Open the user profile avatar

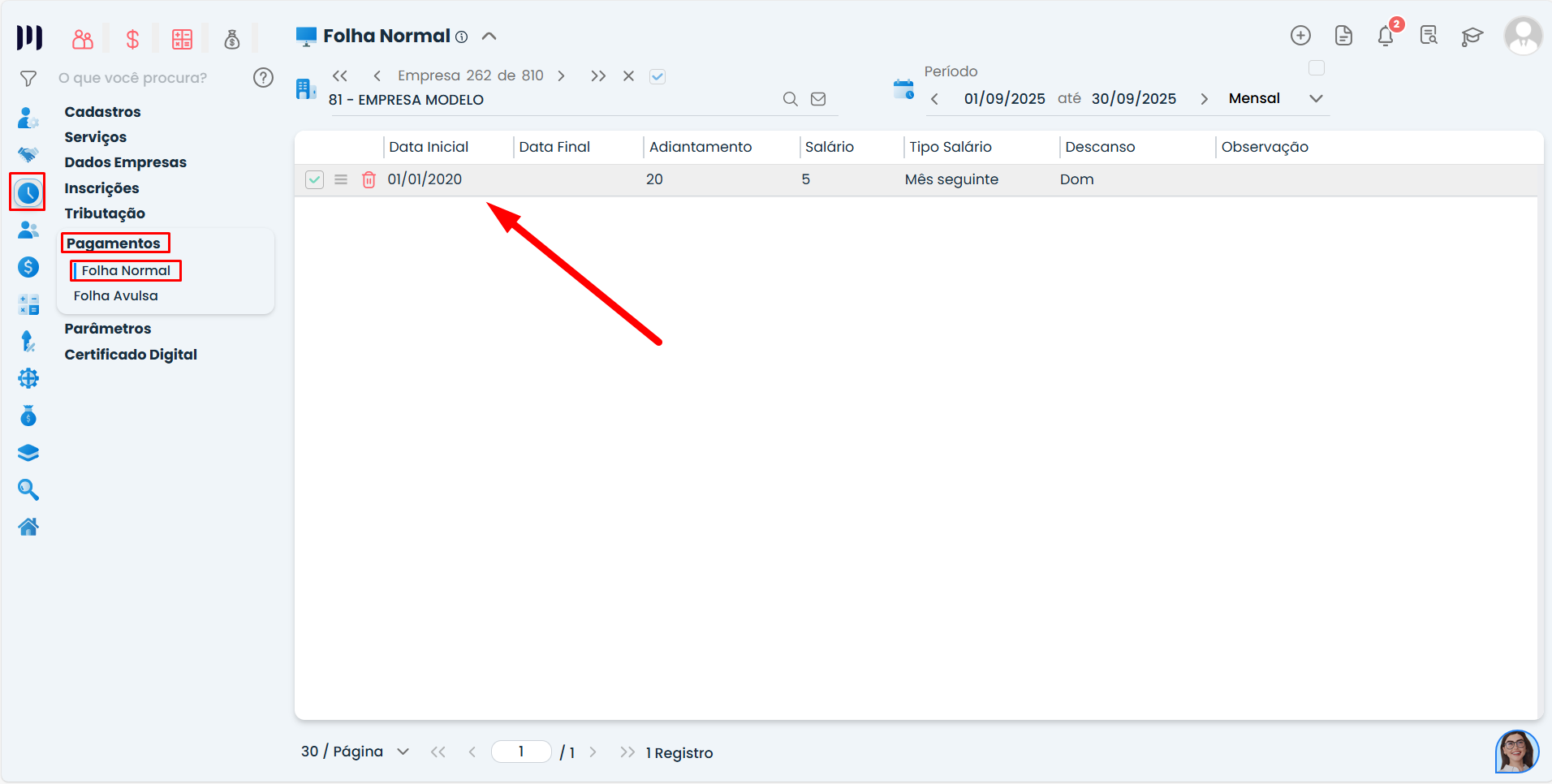pyautogui.click(x=1523, y=36)
